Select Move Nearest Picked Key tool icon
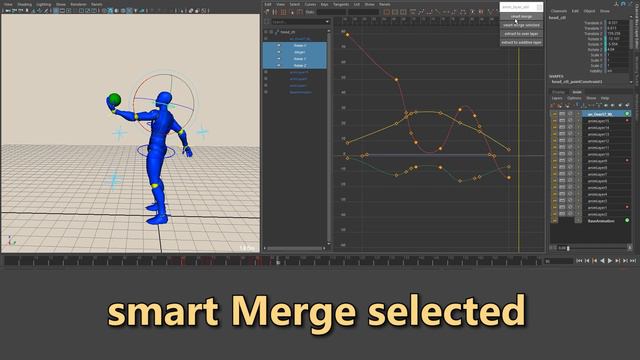The width and height of the screenshot is (640, 360). click(x=267, y=12)
